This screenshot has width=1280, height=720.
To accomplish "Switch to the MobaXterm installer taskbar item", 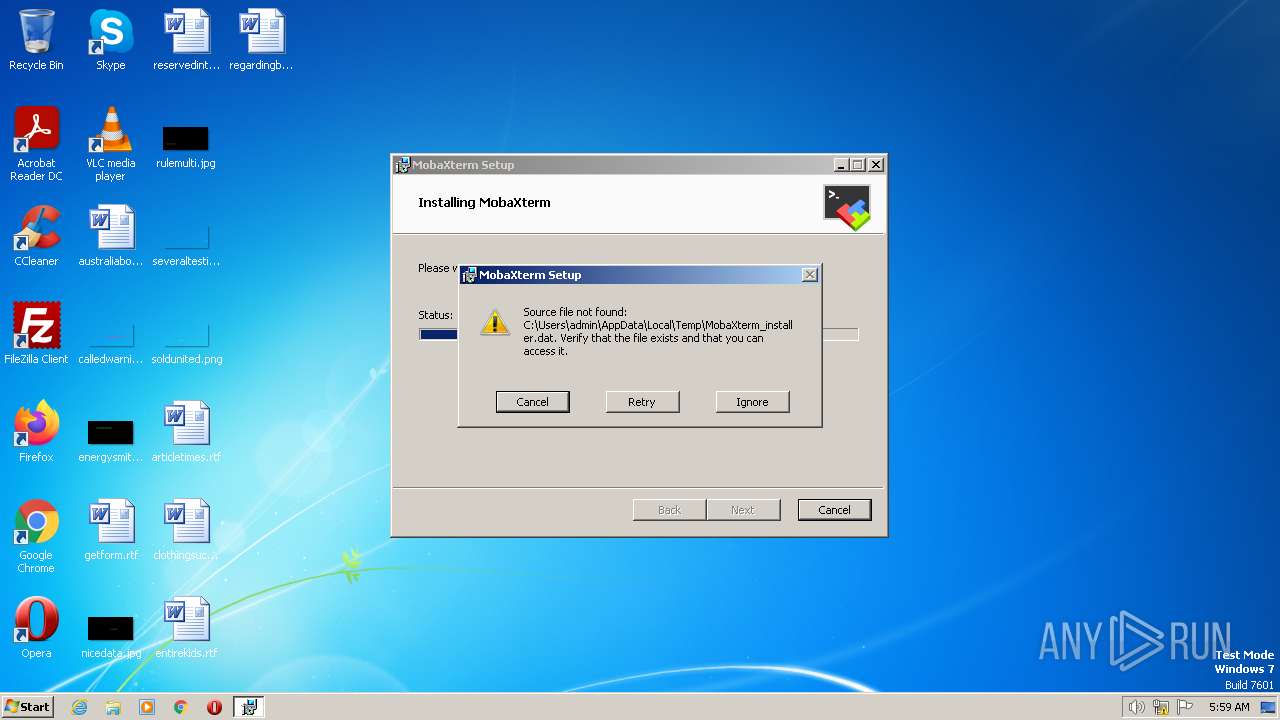I will [248, 707].
